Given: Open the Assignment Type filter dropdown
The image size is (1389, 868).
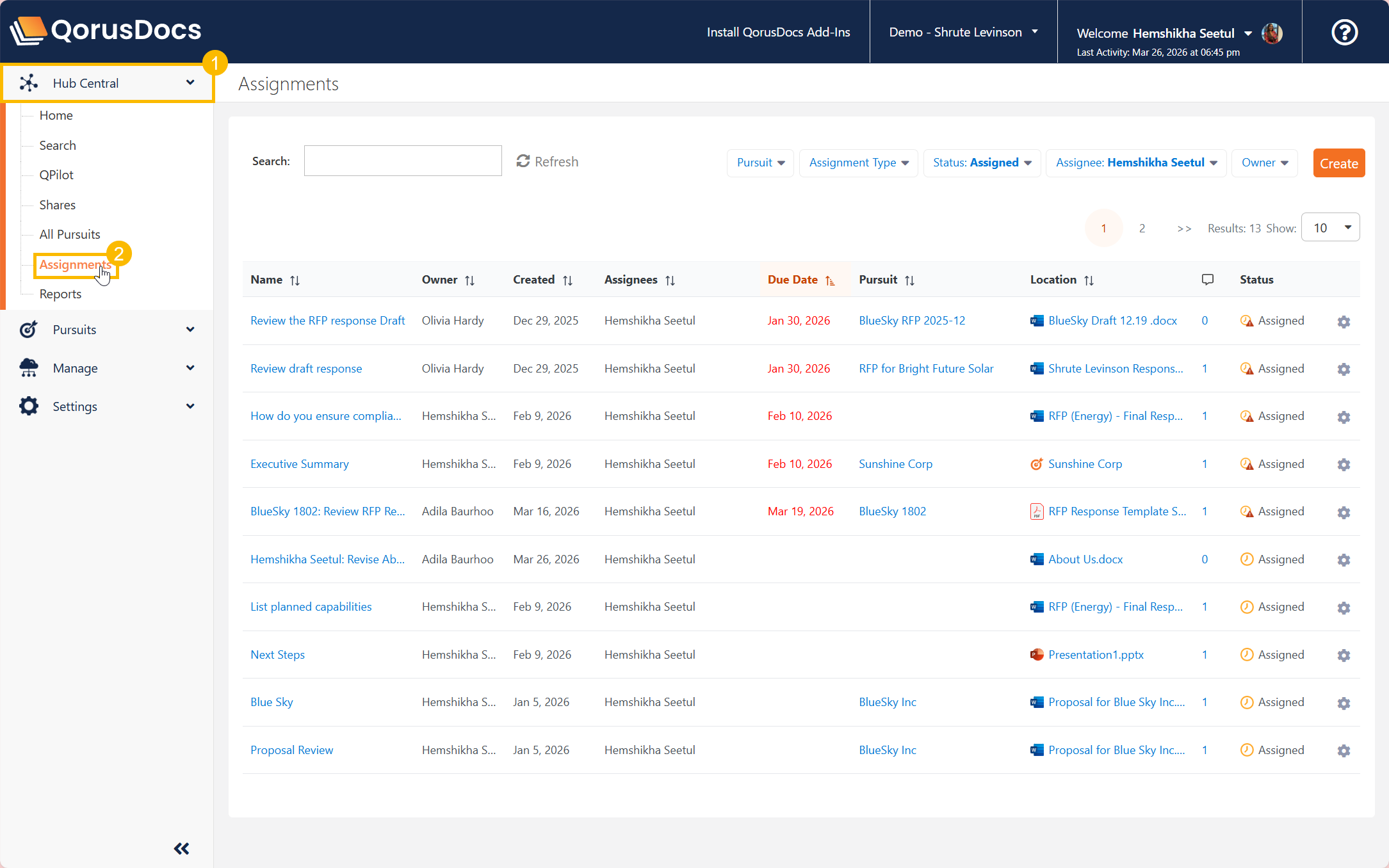Looking at the screenshot, I should tap(858, 163).
